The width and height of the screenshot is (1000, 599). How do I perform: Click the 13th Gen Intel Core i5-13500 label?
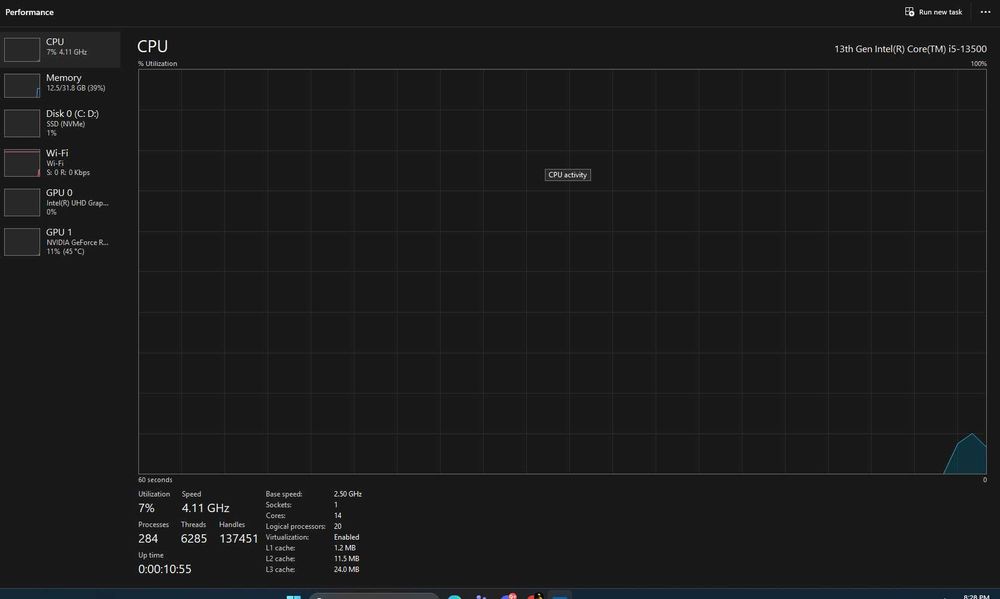(910, 49)
